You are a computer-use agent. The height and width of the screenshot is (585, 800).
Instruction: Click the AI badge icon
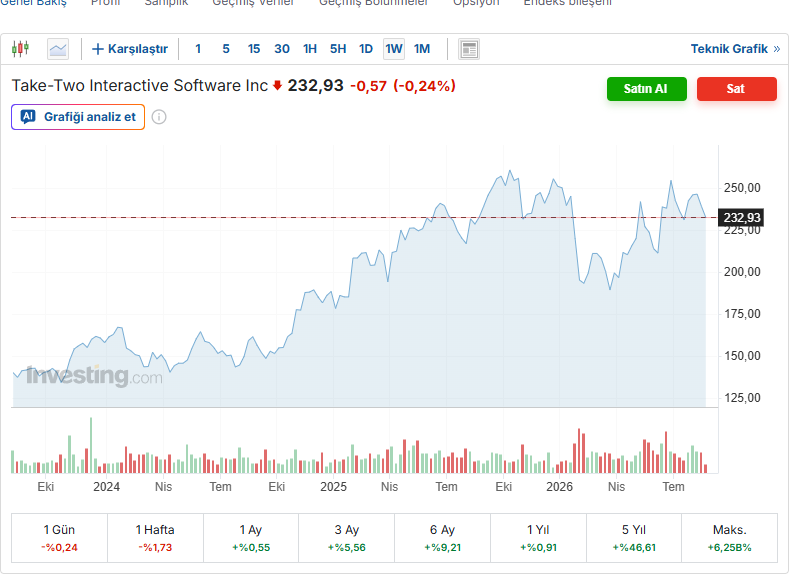[28, 117]
